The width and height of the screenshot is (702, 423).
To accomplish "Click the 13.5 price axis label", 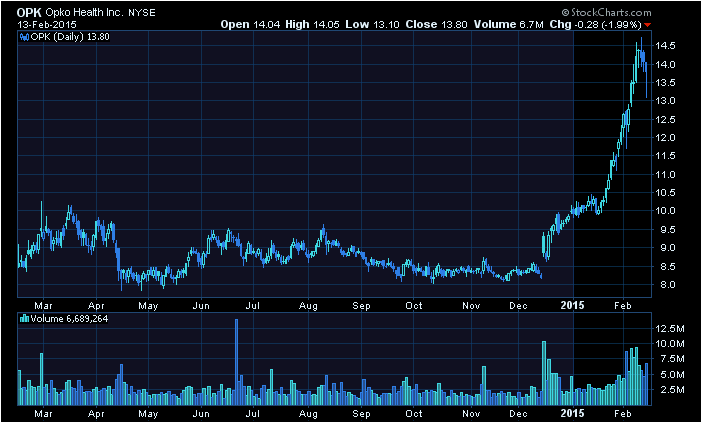I will [667, 83].
